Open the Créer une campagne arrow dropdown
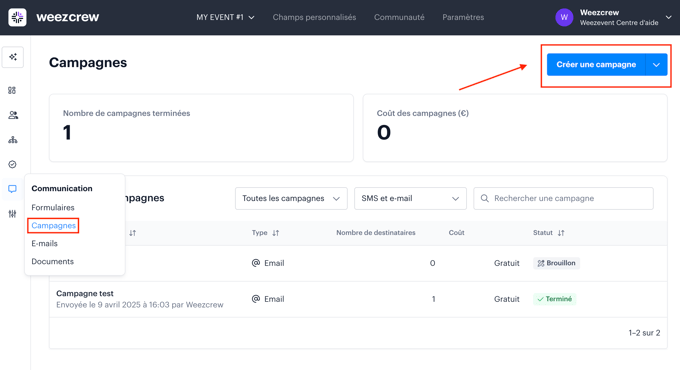The width and height of the screenshot is (680, 370). [657, 65]
